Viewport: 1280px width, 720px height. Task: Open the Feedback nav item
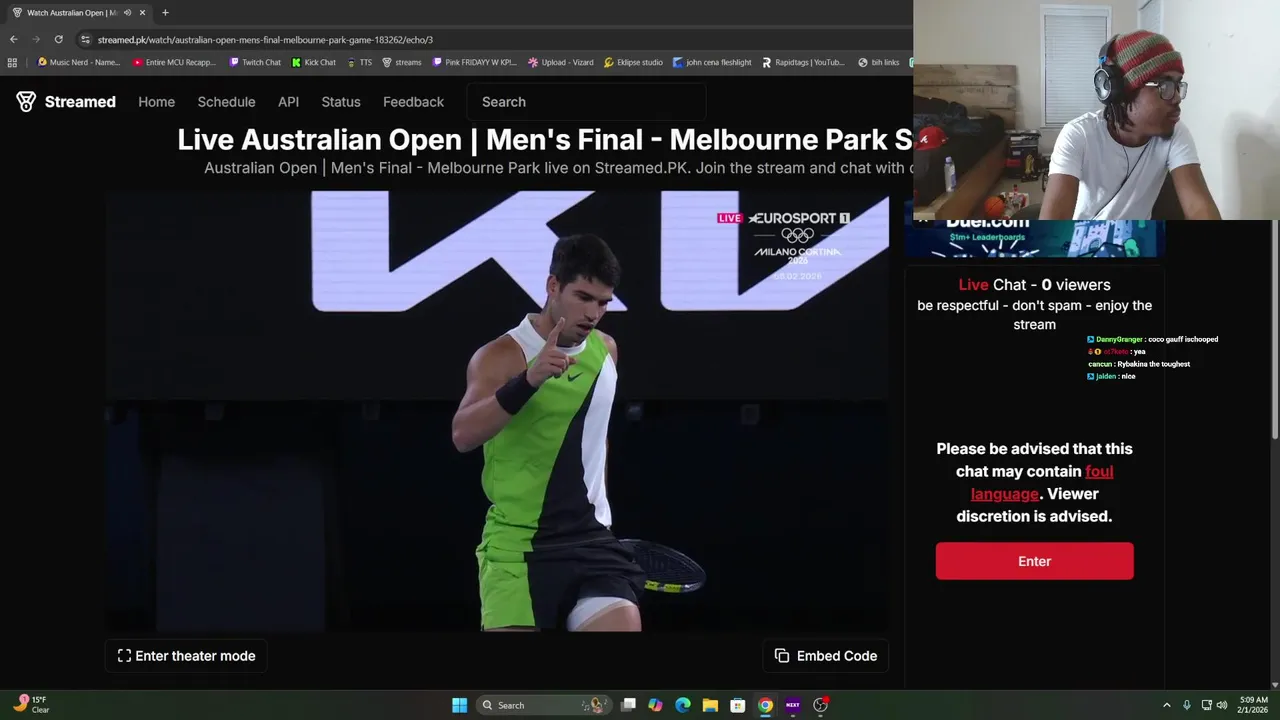(x=413, y=102)
